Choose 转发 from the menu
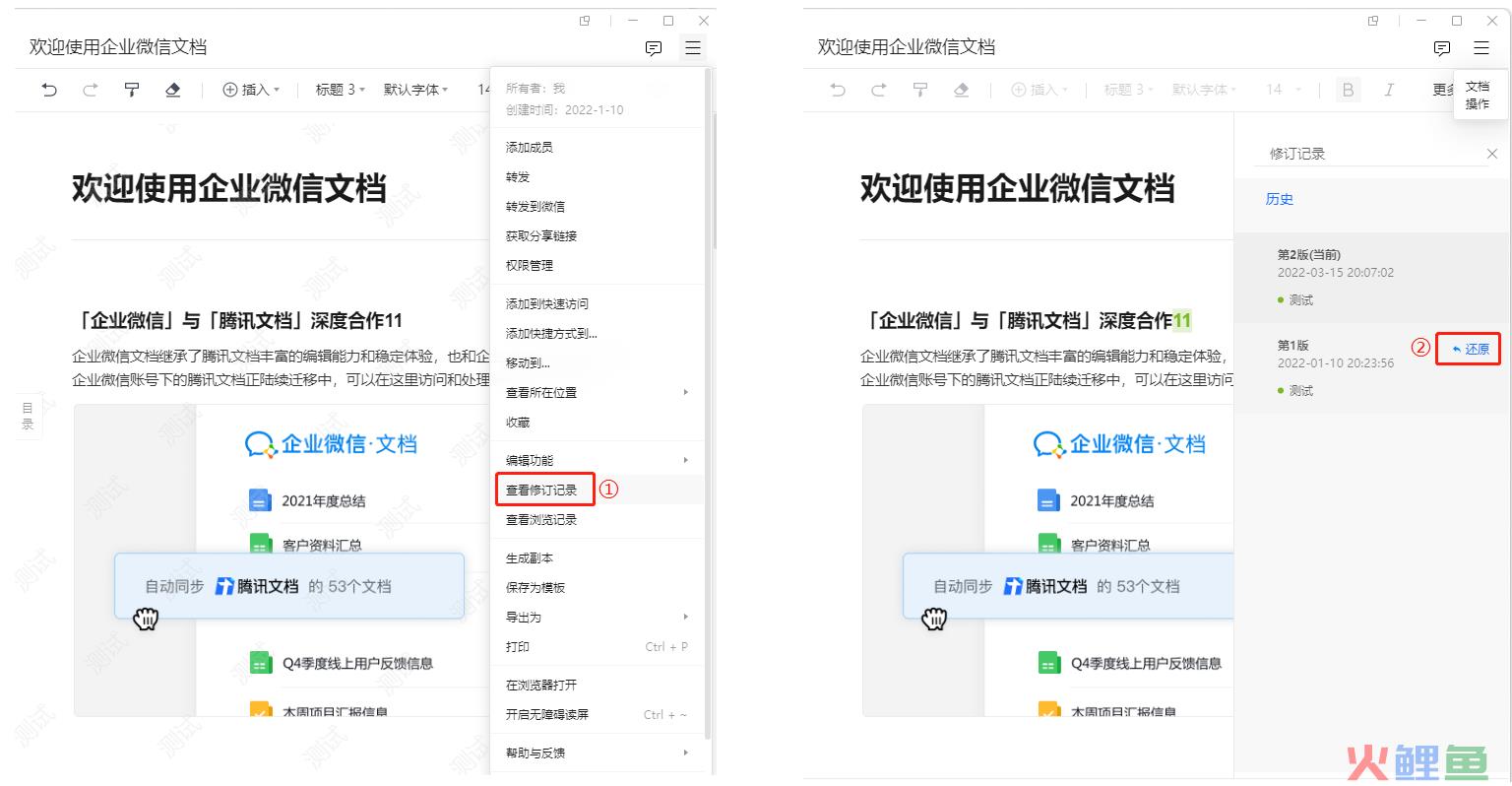Viewport: 1512px width, 786px height. click(x=597, y=176)
